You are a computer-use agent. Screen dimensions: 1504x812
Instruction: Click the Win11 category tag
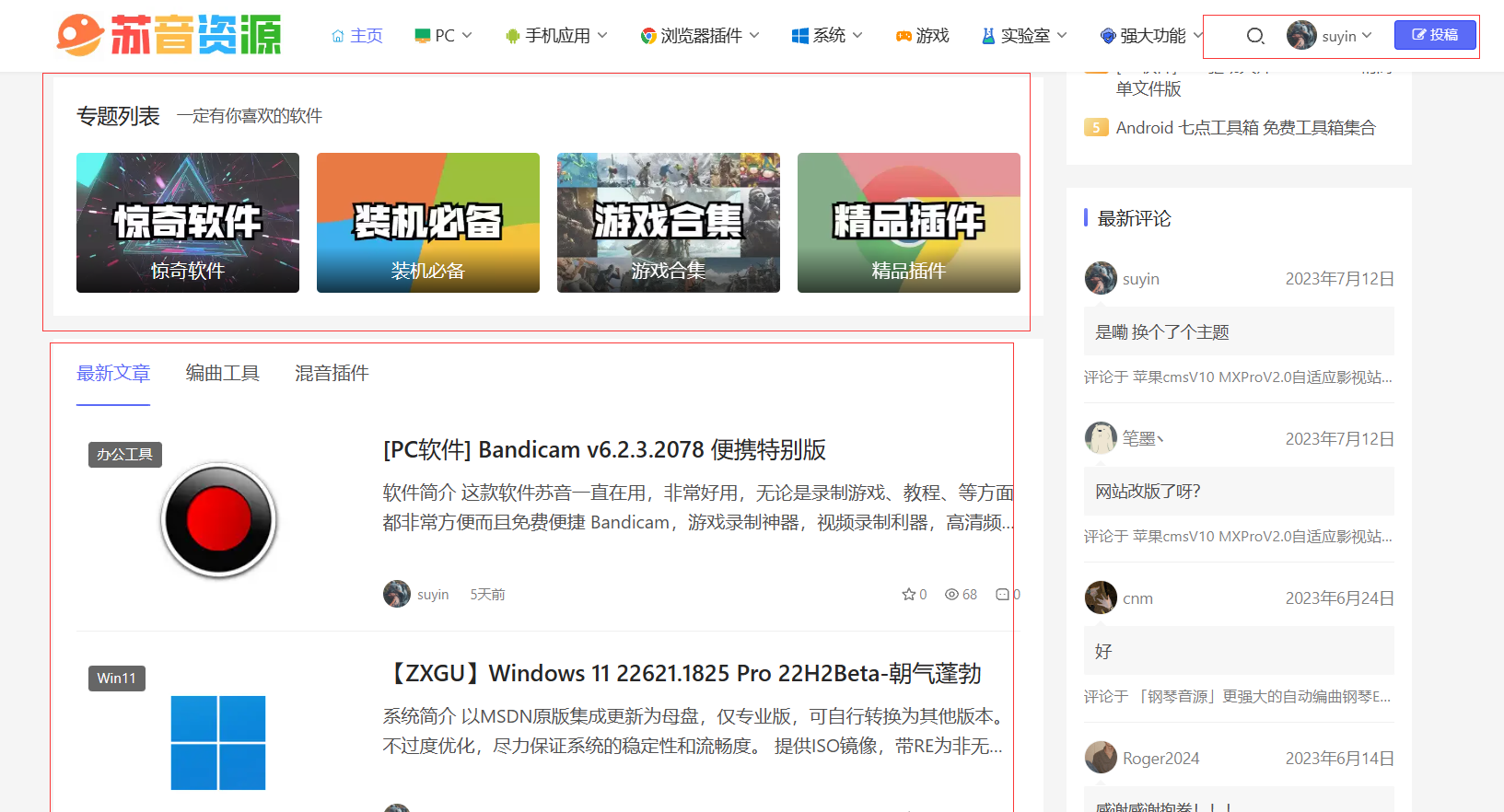point(117,679)
